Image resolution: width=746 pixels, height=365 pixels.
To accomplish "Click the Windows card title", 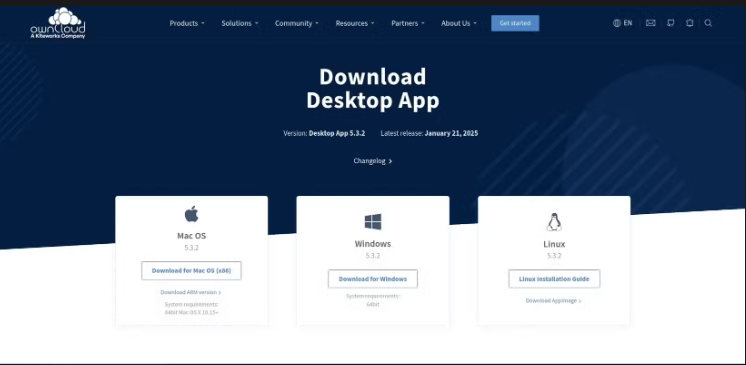I will coord(373,244).
